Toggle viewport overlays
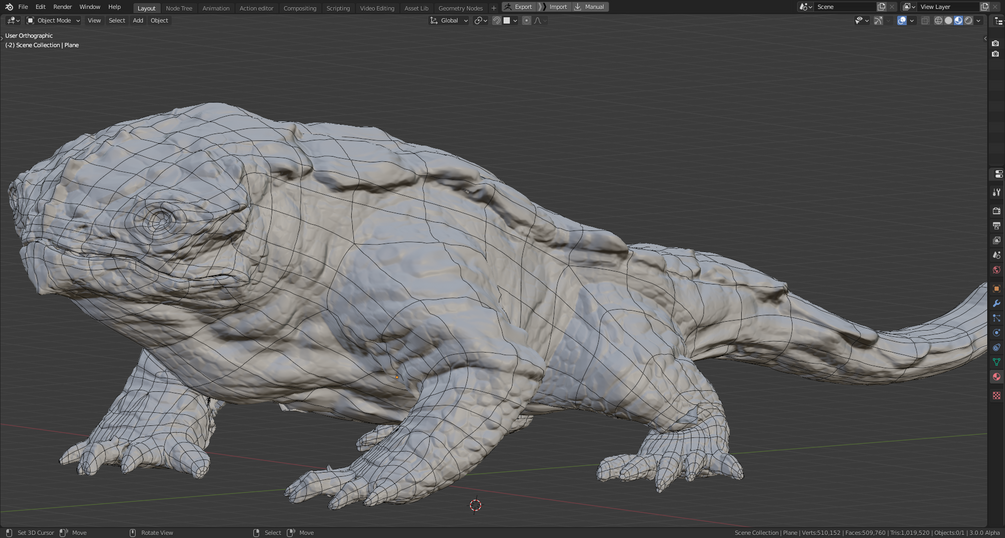Viewport: 1005px width, 538px height. (x=902, y=21)
